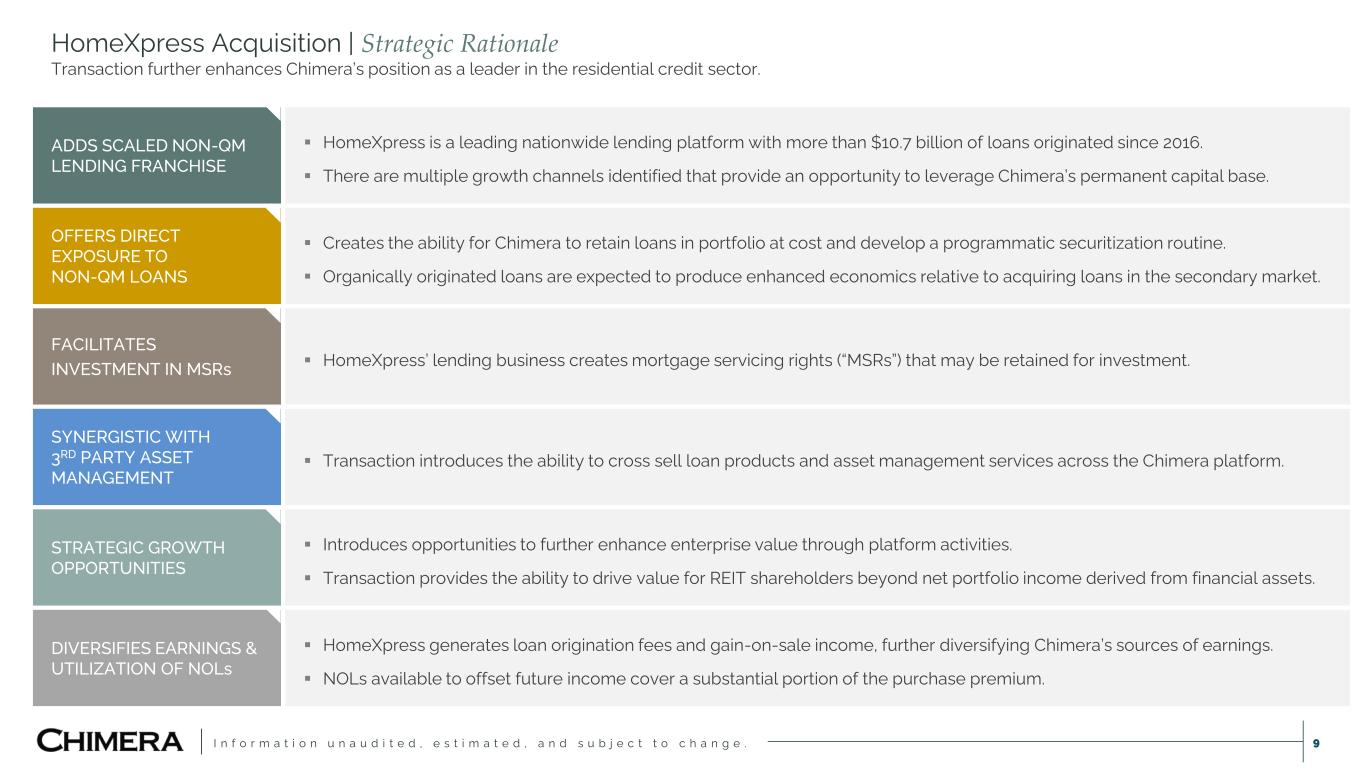The width and height of the screenshot is (1365, 768).
Task: Click the 'Information unaudited, estimated' footer disclaimer
Action: [482, 743]
